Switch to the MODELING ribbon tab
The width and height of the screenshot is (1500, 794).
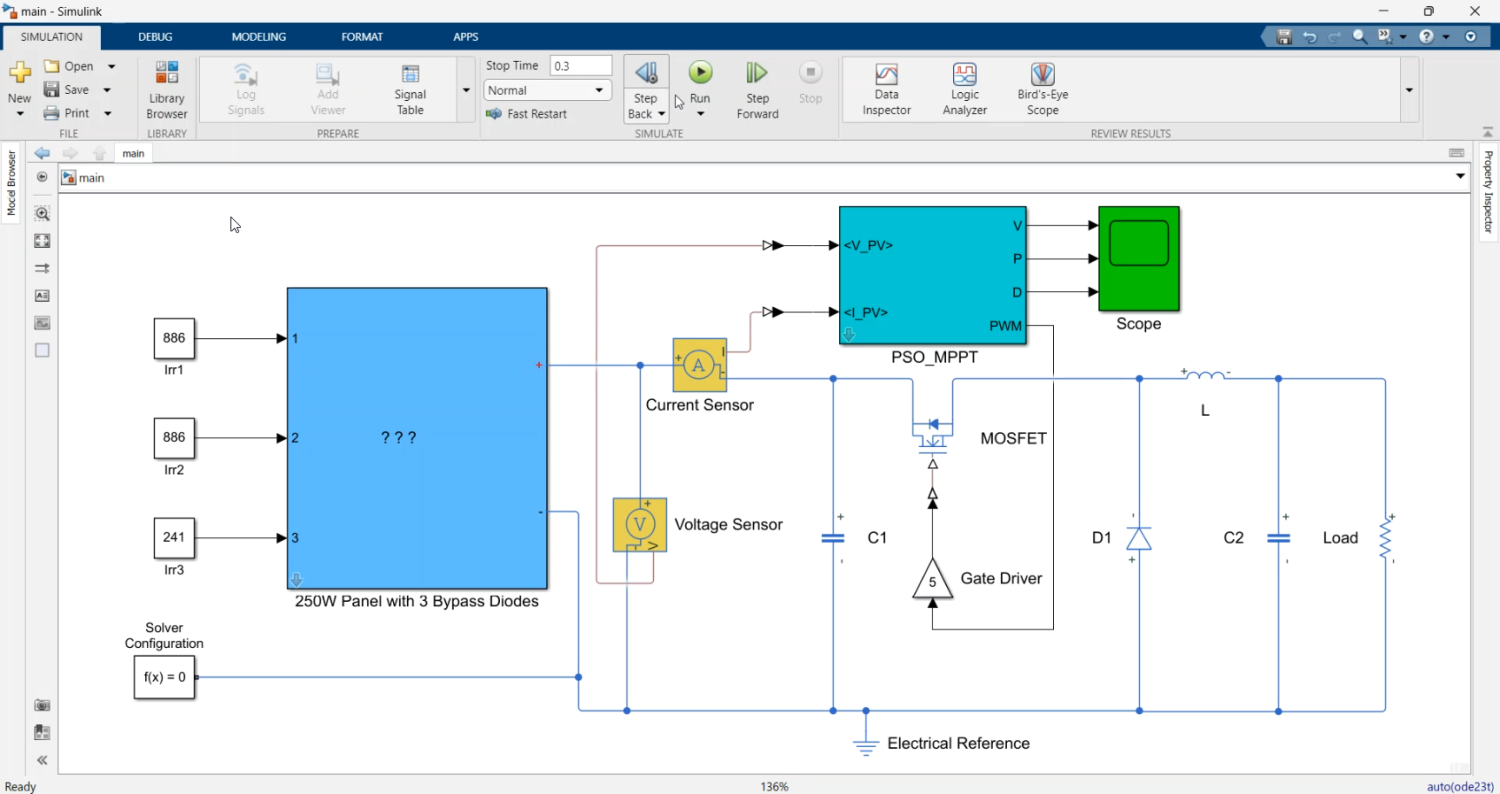(x=258, y=37)
